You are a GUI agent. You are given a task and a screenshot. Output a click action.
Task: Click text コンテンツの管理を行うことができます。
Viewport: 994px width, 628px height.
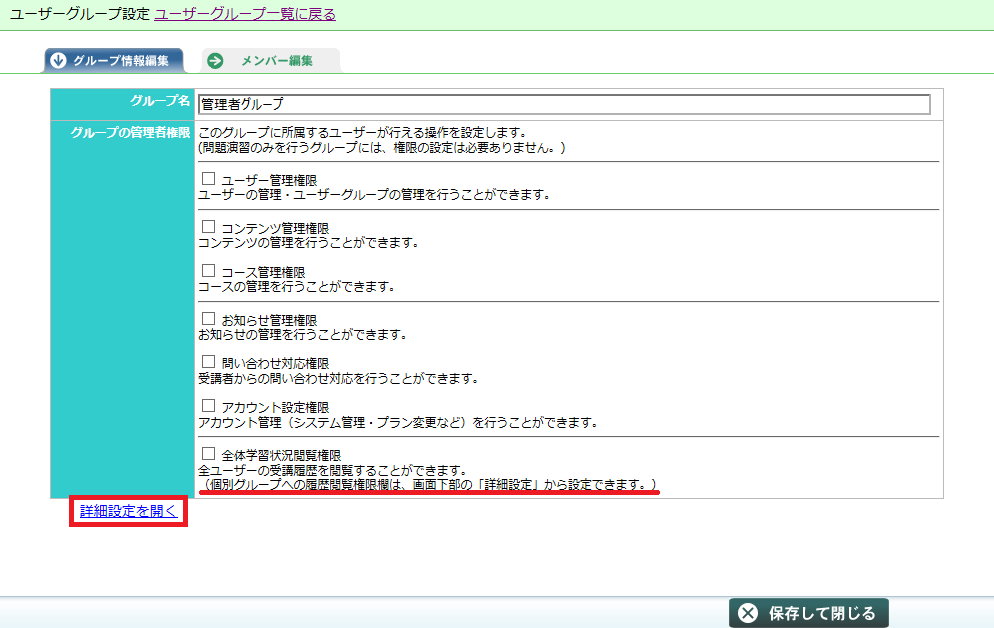pos(309,242)
